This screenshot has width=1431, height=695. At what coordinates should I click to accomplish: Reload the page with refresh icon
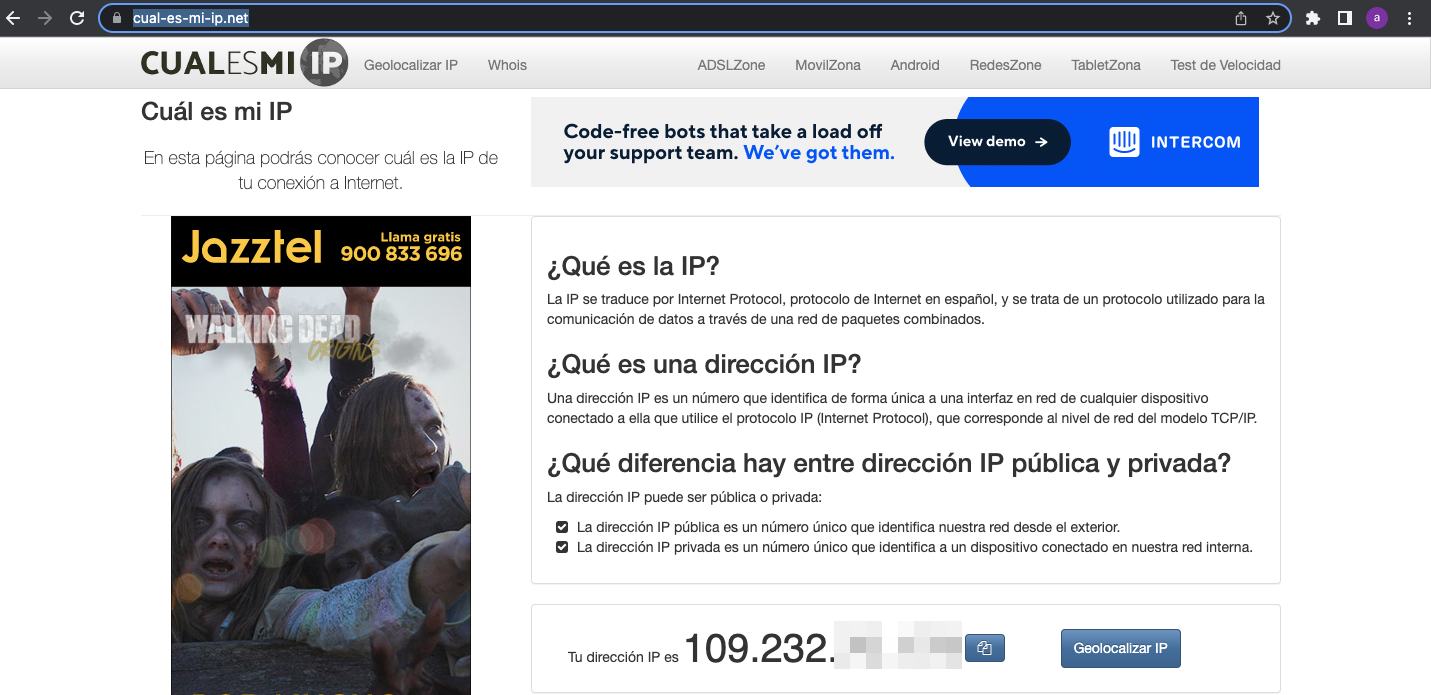pyautogui.click(x=77, y=18)
